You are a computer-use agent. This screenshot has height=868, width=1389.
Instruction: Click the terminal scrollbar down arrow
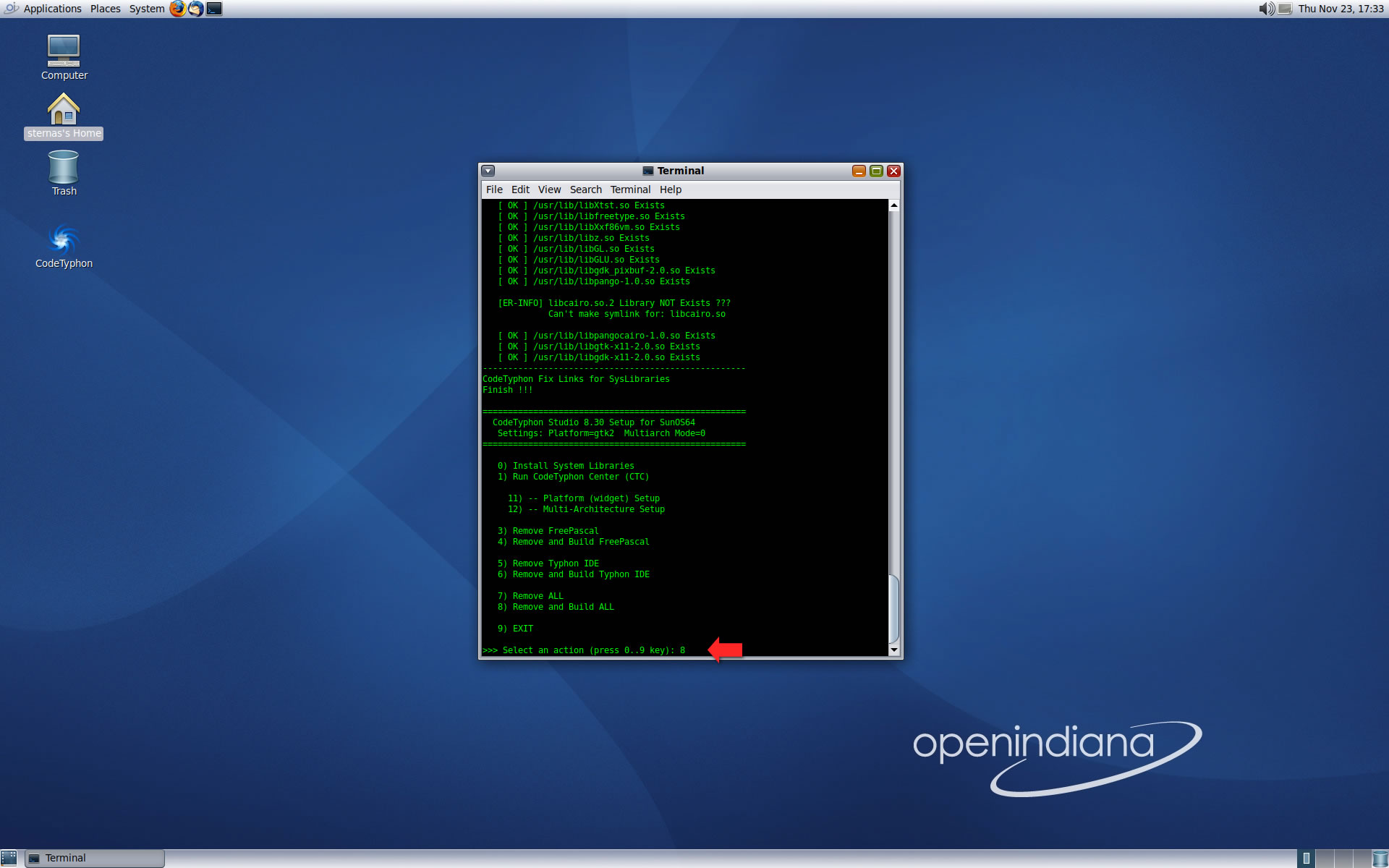tap(894, 650)
